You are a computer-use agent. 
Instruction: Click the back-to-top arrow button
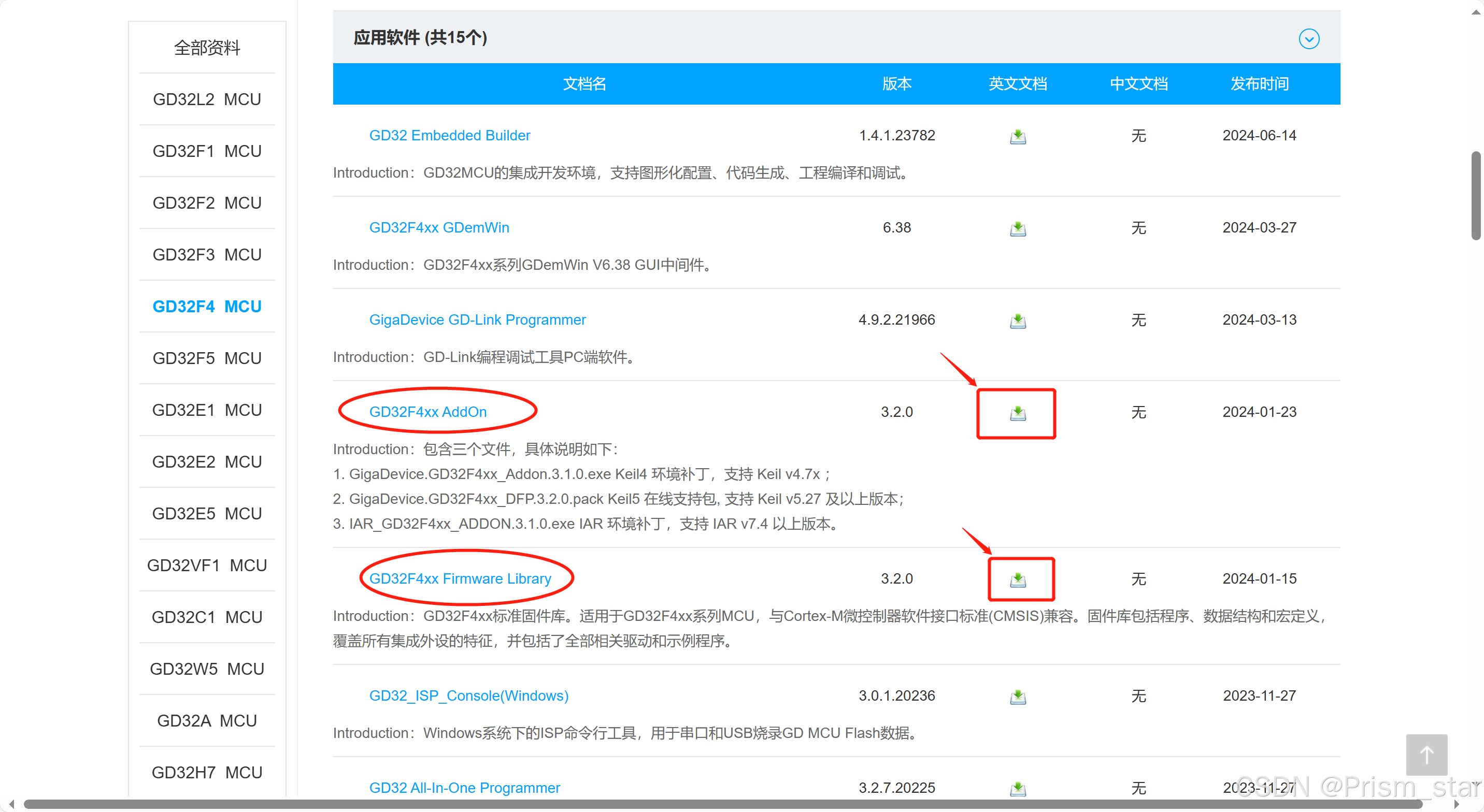[x=1426, y=755]
